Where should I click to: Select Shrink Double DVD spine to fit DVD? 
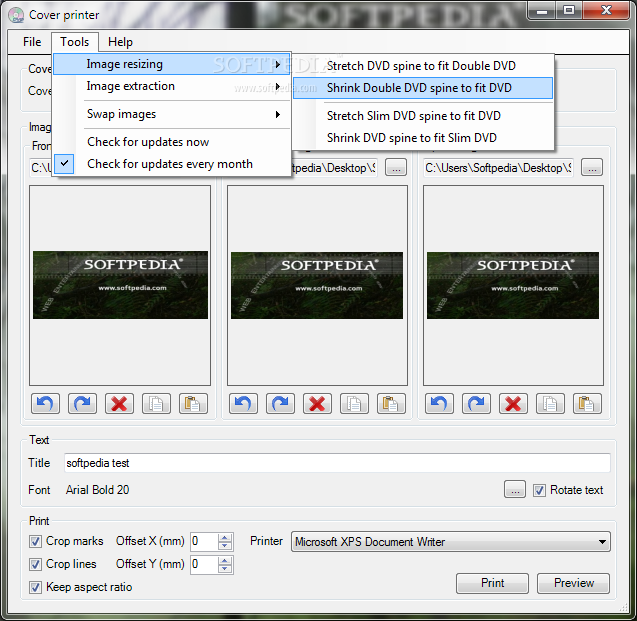click(x=423, y=88)
